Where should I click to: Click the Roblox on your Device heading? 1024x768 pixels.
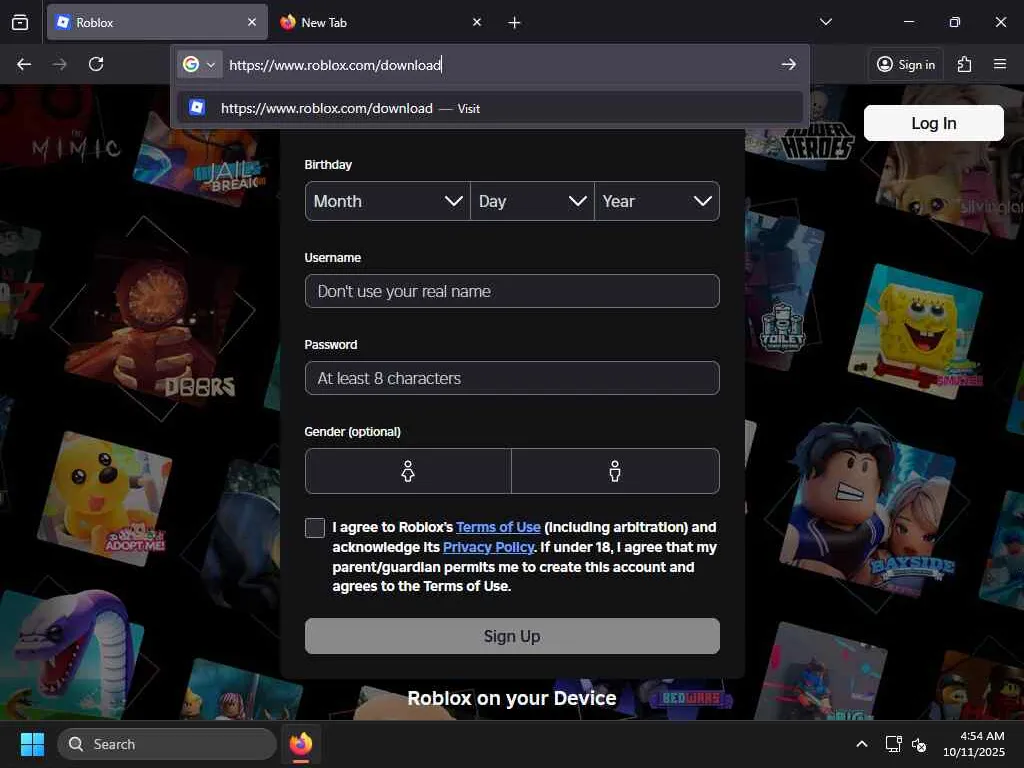(512, 698)
